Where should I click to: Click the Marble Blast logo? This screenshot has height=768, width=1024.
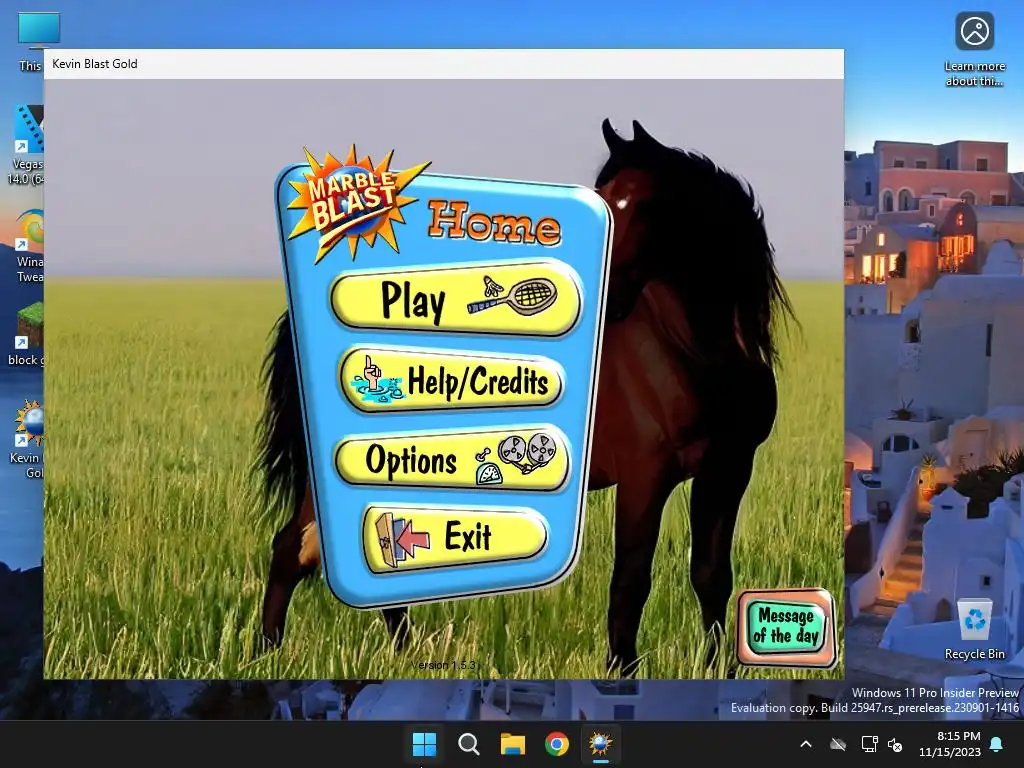[x=355, y=204]
